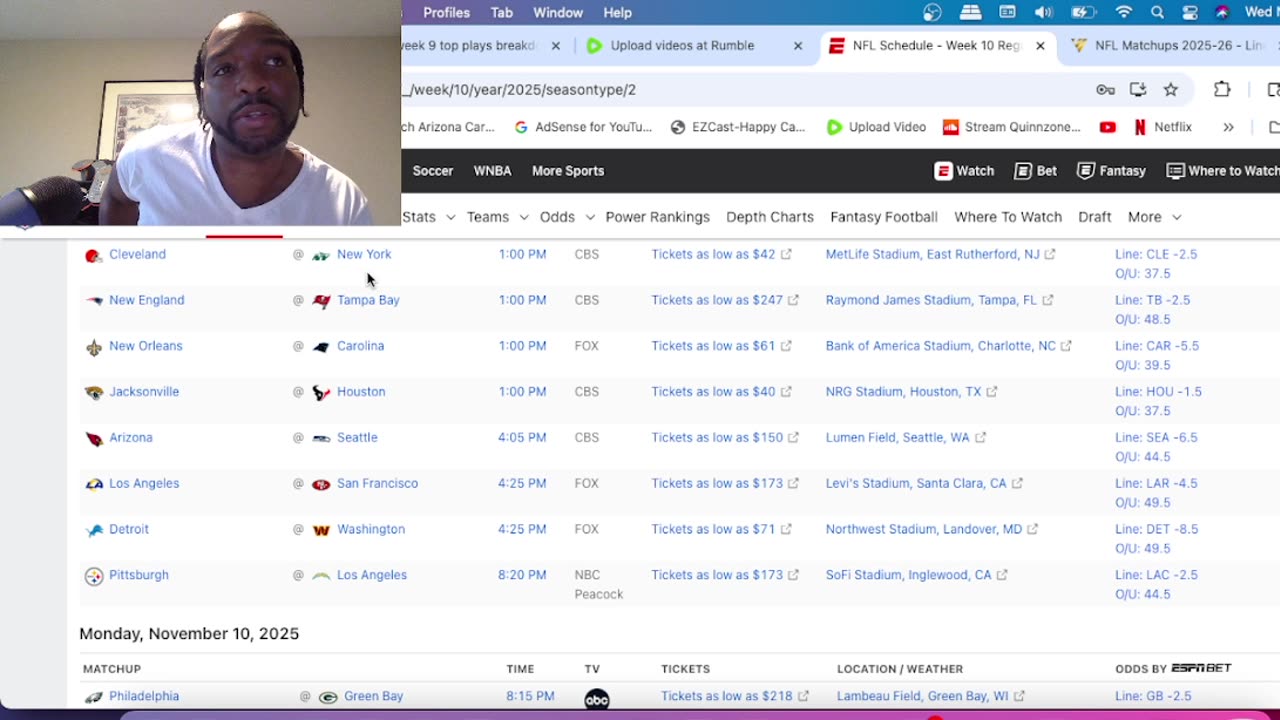The width and height of the screenshot is (1280, 720).
Task: Open the Fantasy button on ESPN
Action: point(1111,171)
